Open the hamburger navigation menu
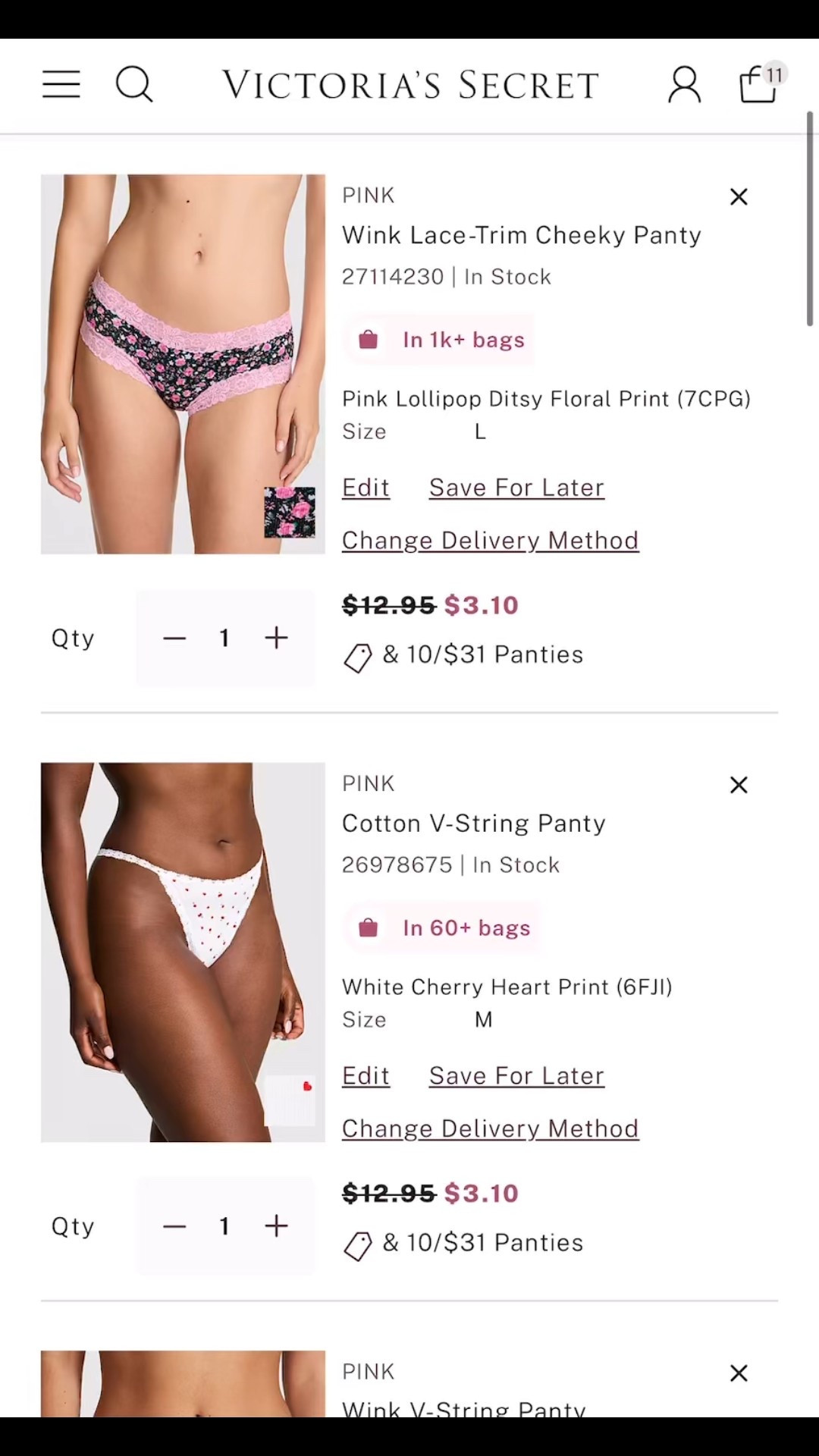This screenshot has width=819, height=1456. 61,84
